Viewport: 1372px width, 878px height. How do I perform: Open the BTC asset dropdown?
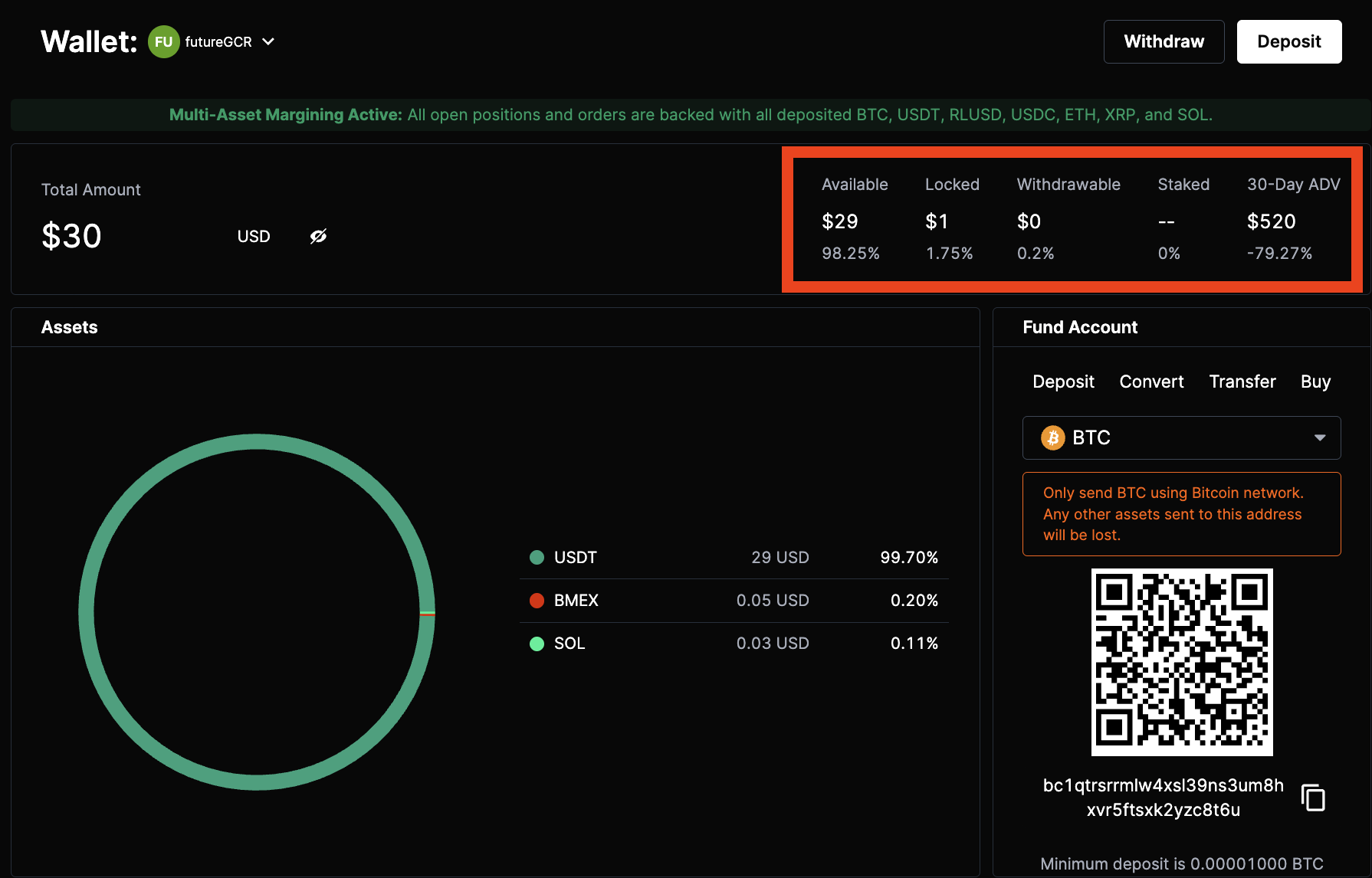[x=1181, y=437]
